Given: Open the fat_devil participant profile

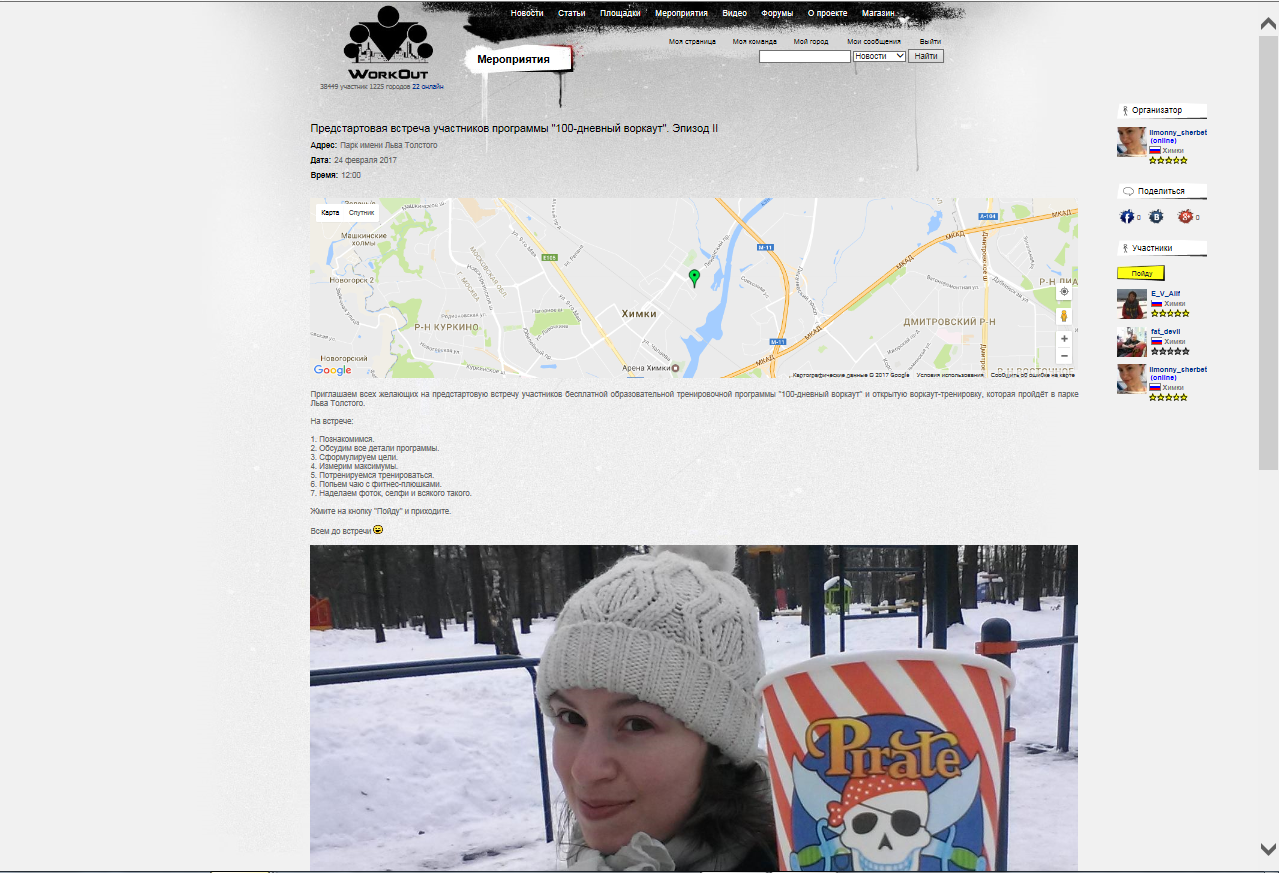Looking at the screenshot, I should pyautogui.click(x=1165, y=331).
